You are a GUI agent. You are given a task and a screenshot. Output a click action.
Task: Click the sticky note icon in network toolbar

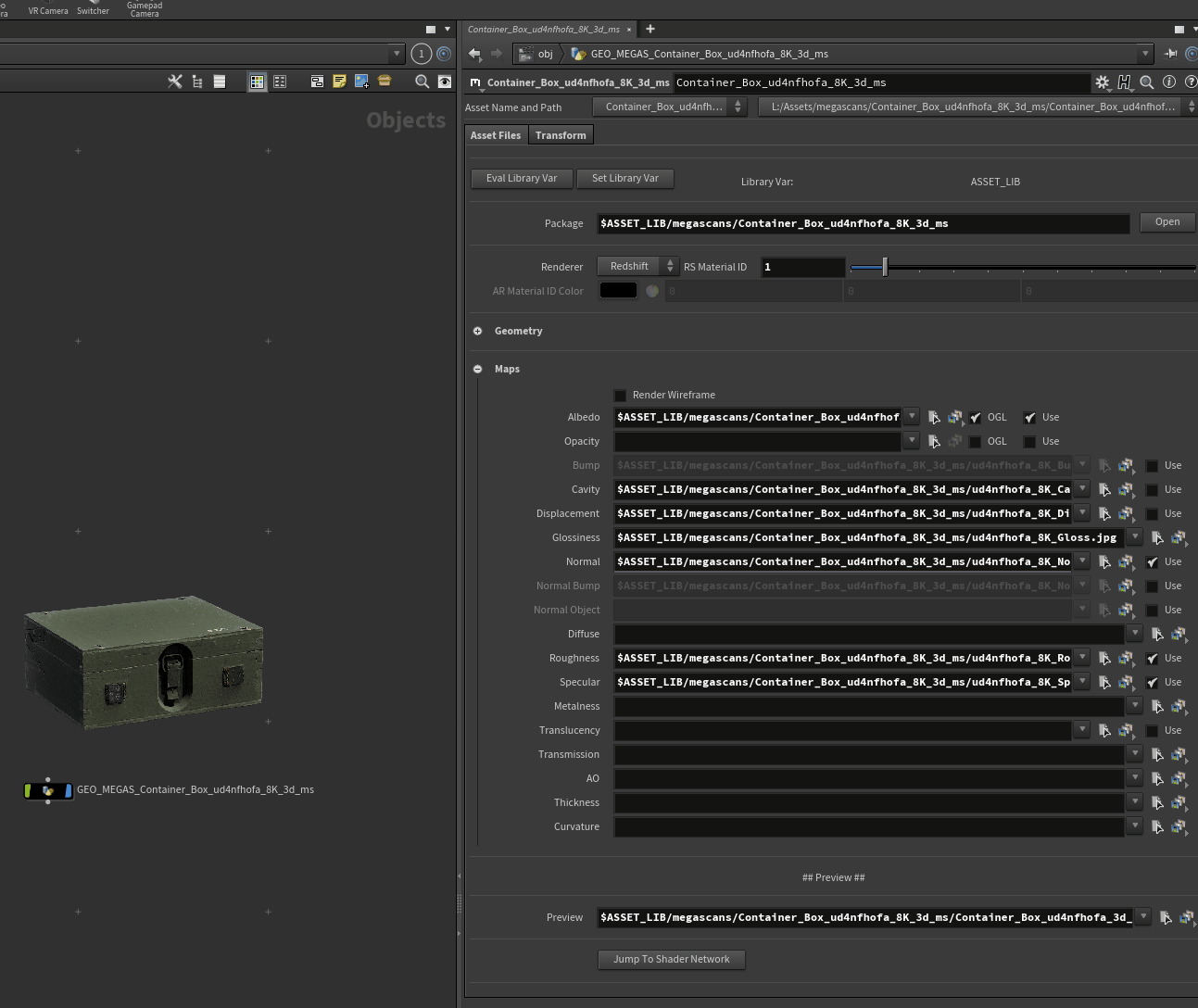point(339,82)
